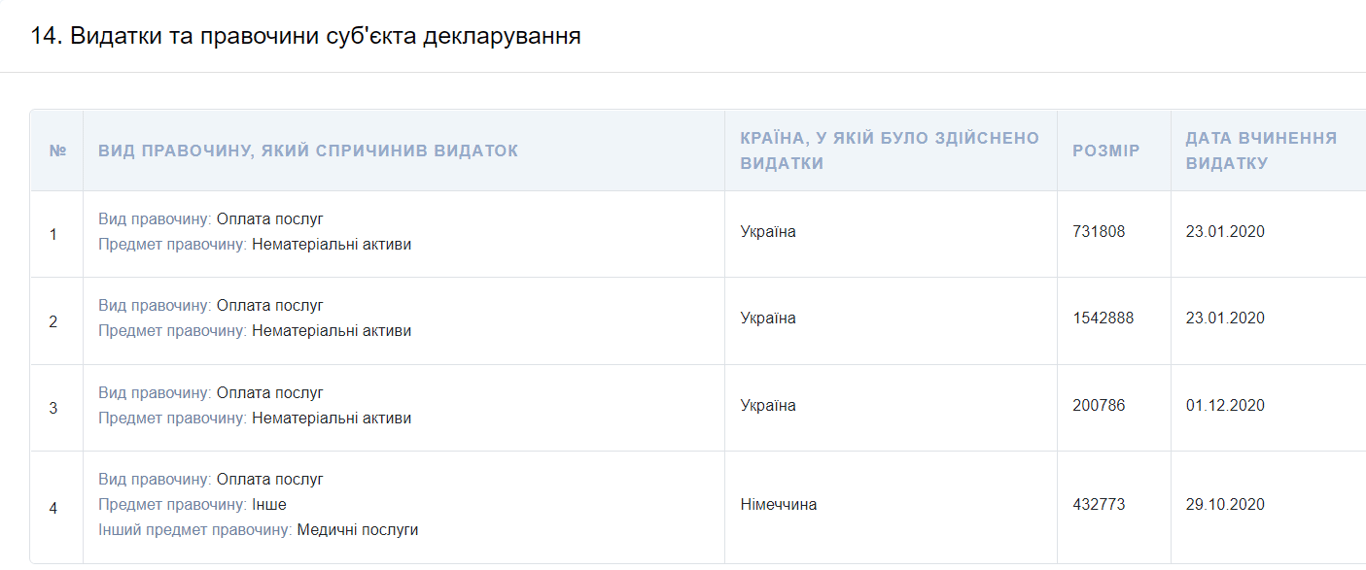
Task: Click the "Інше" subject value in row 4
Action: 268,505
